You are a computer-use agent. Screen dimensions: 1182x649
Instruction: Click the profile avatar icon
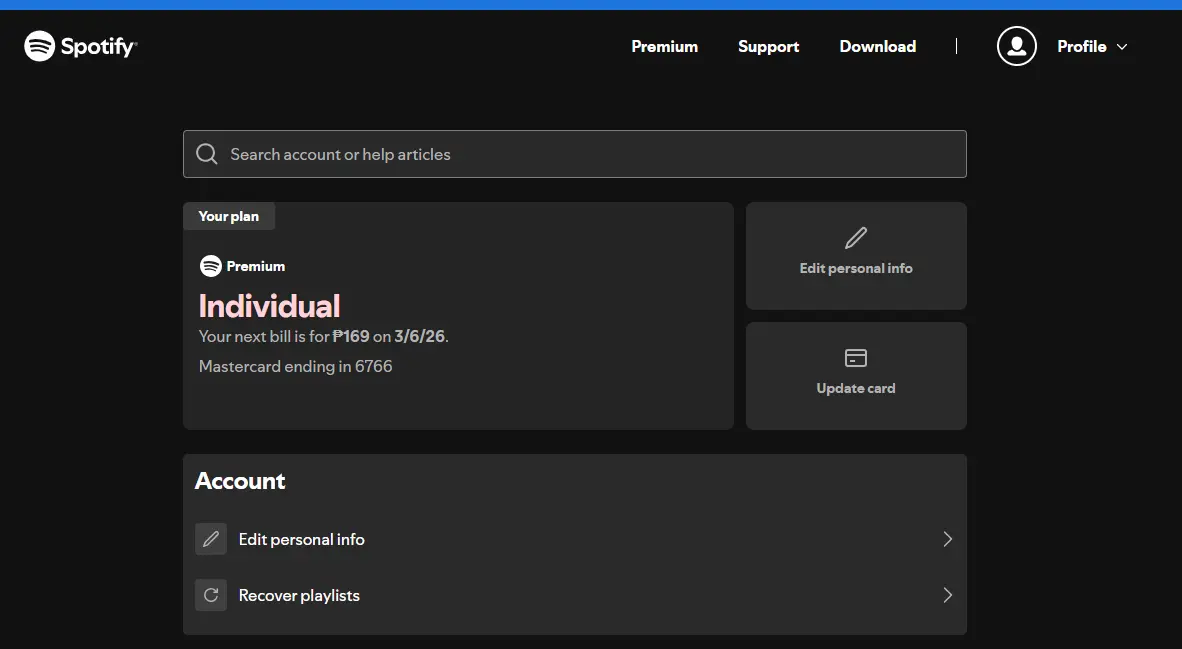(x=1016, y=46)
